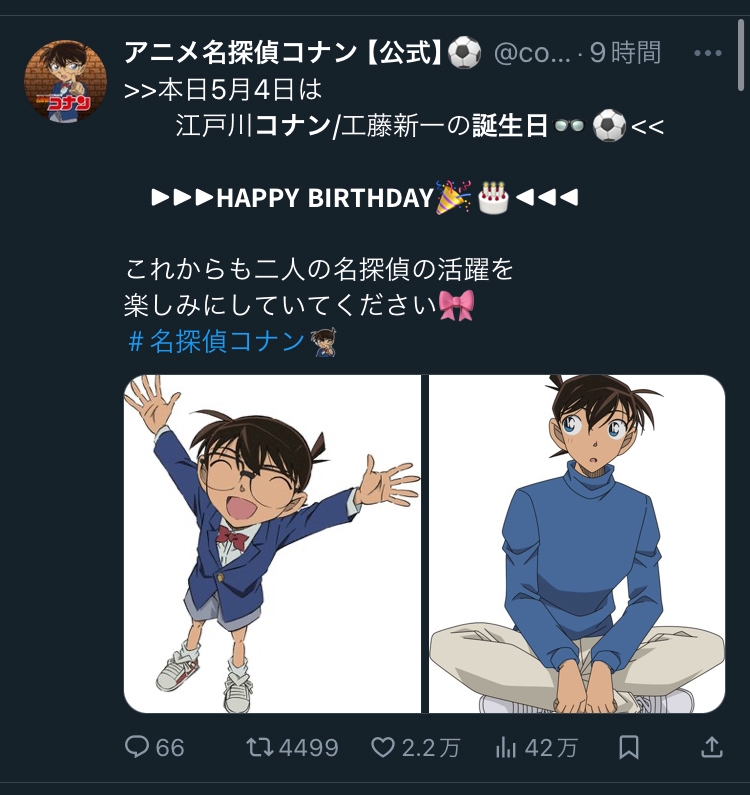Screen dimensions: 750x795
Task: Open the Detective Conan account profile picture
Action: click(x=65, y=82)
